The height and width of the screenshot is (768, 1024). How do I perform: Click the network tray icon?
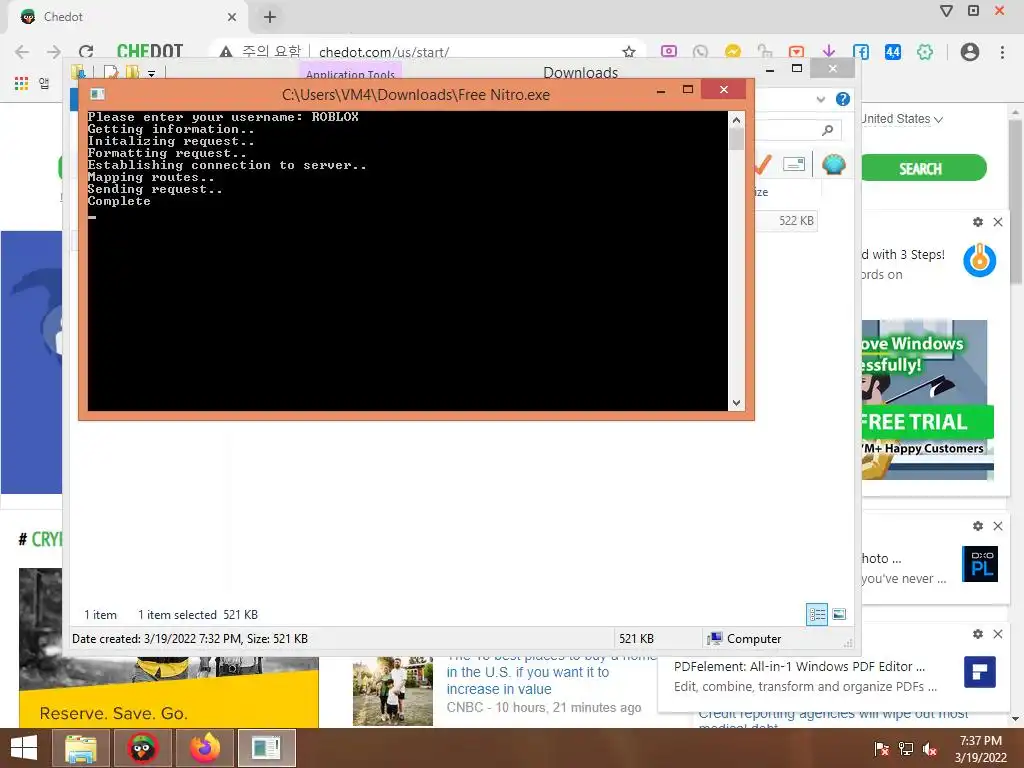coord(906,749)
